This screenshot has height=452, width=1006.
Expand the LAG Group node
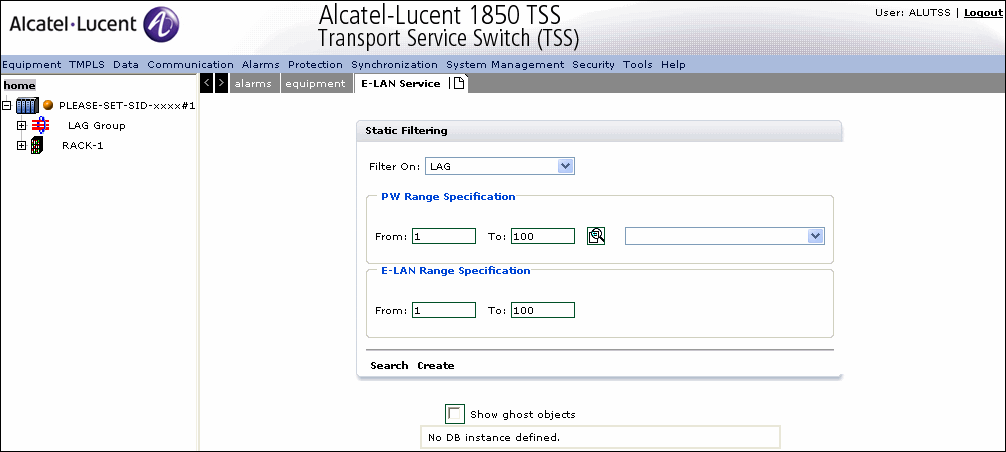click(x=22, y=126)
